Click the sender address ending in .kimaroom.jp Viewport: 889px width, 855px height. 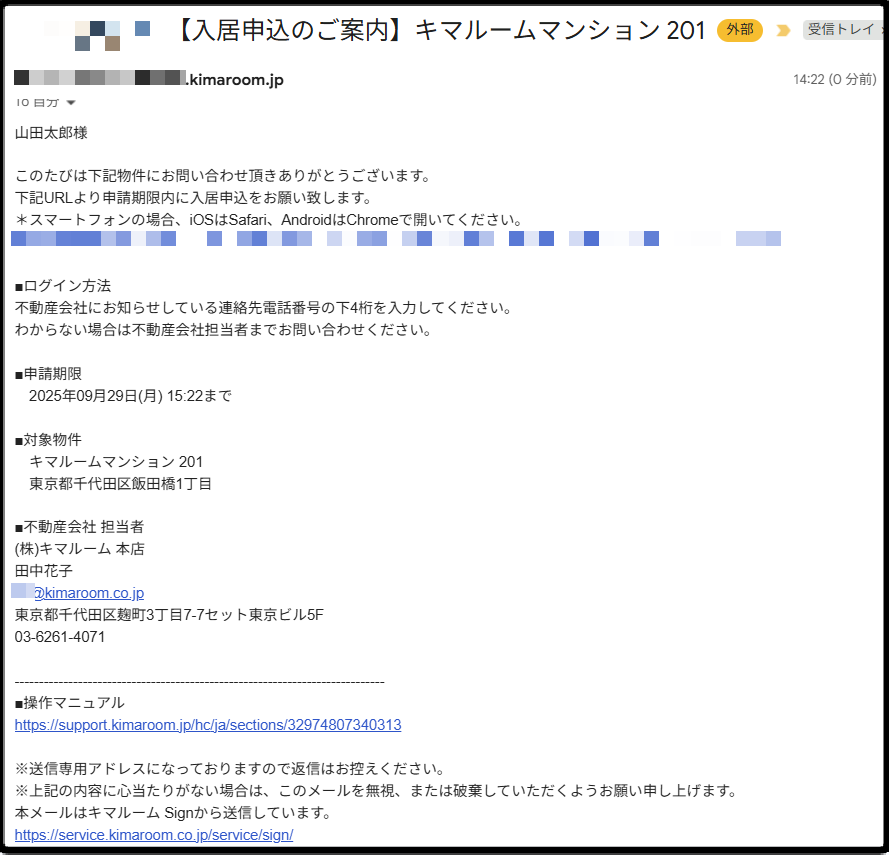[149, 79]
